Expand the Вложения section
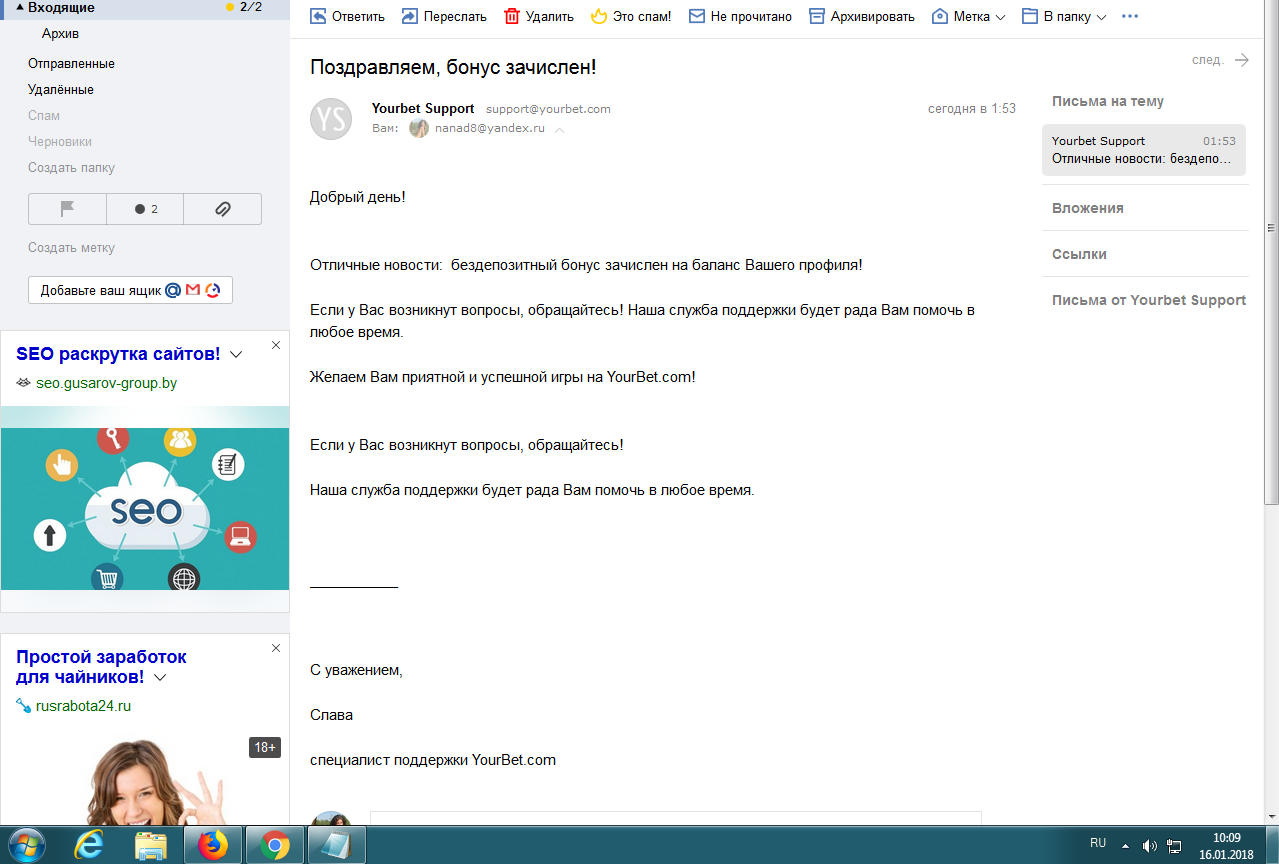Viewport: 1279px width, 864px height. tap(1088, 208)
